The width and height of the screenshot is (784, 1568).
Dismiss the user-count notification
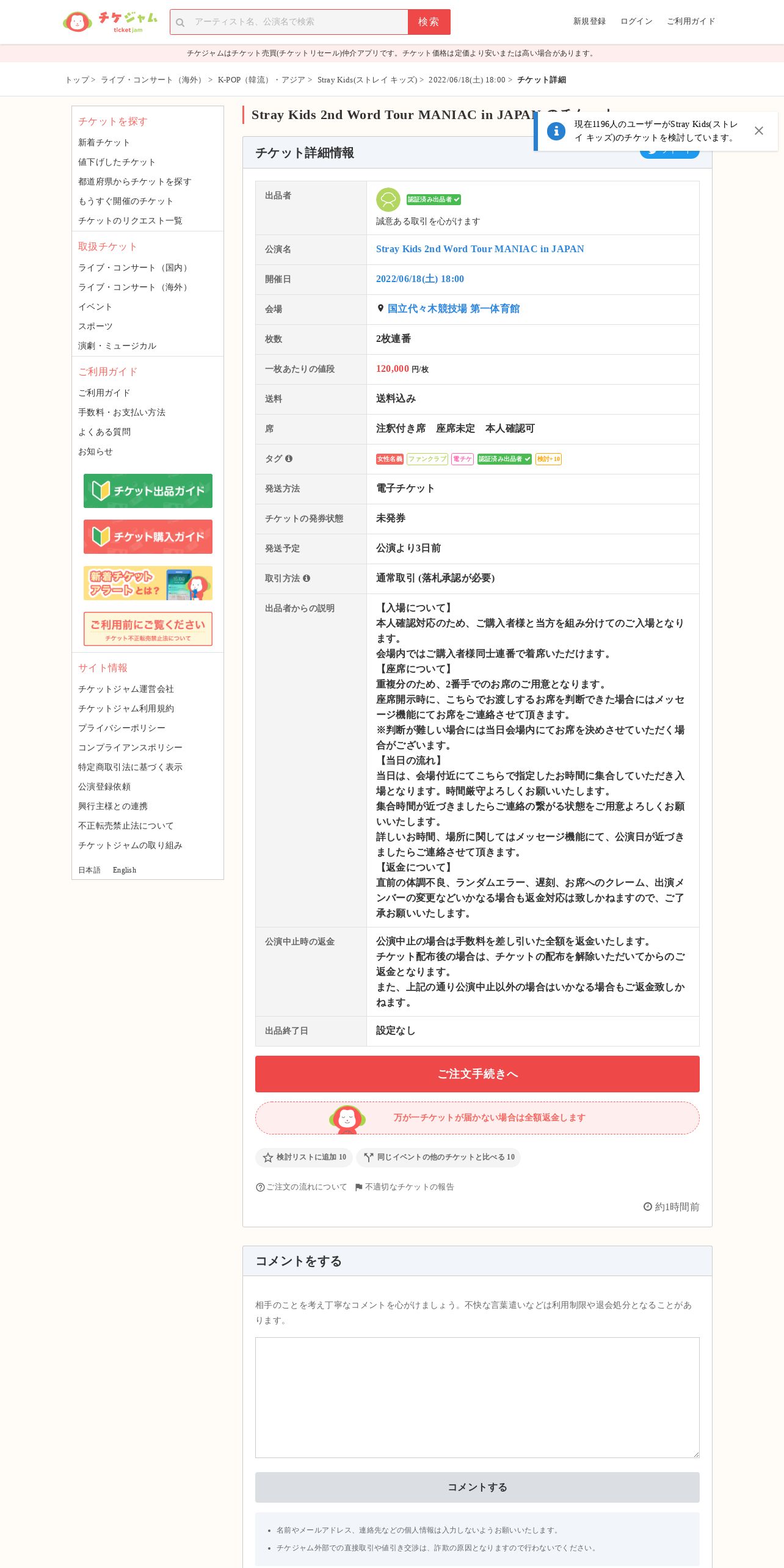point(758,131)
